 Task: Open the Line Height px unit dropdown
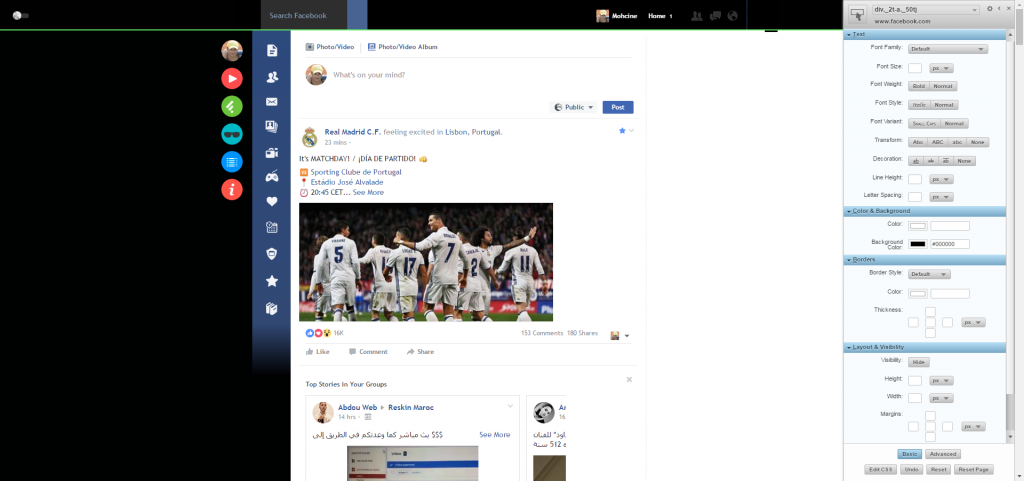click(941, 179)
